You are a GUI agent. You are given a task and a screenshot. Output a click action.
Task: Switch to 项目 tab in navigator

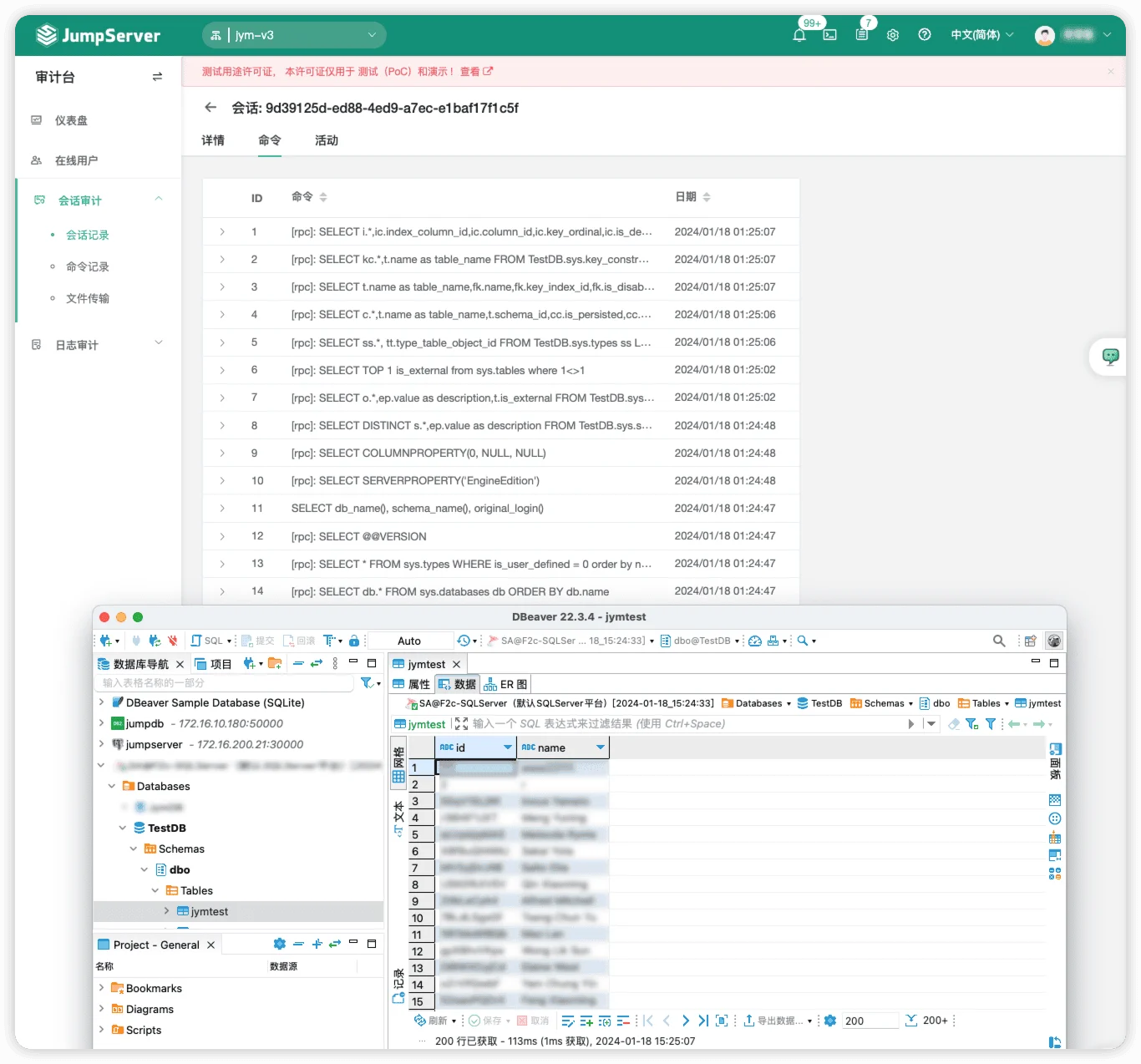[x=213, y=664]
